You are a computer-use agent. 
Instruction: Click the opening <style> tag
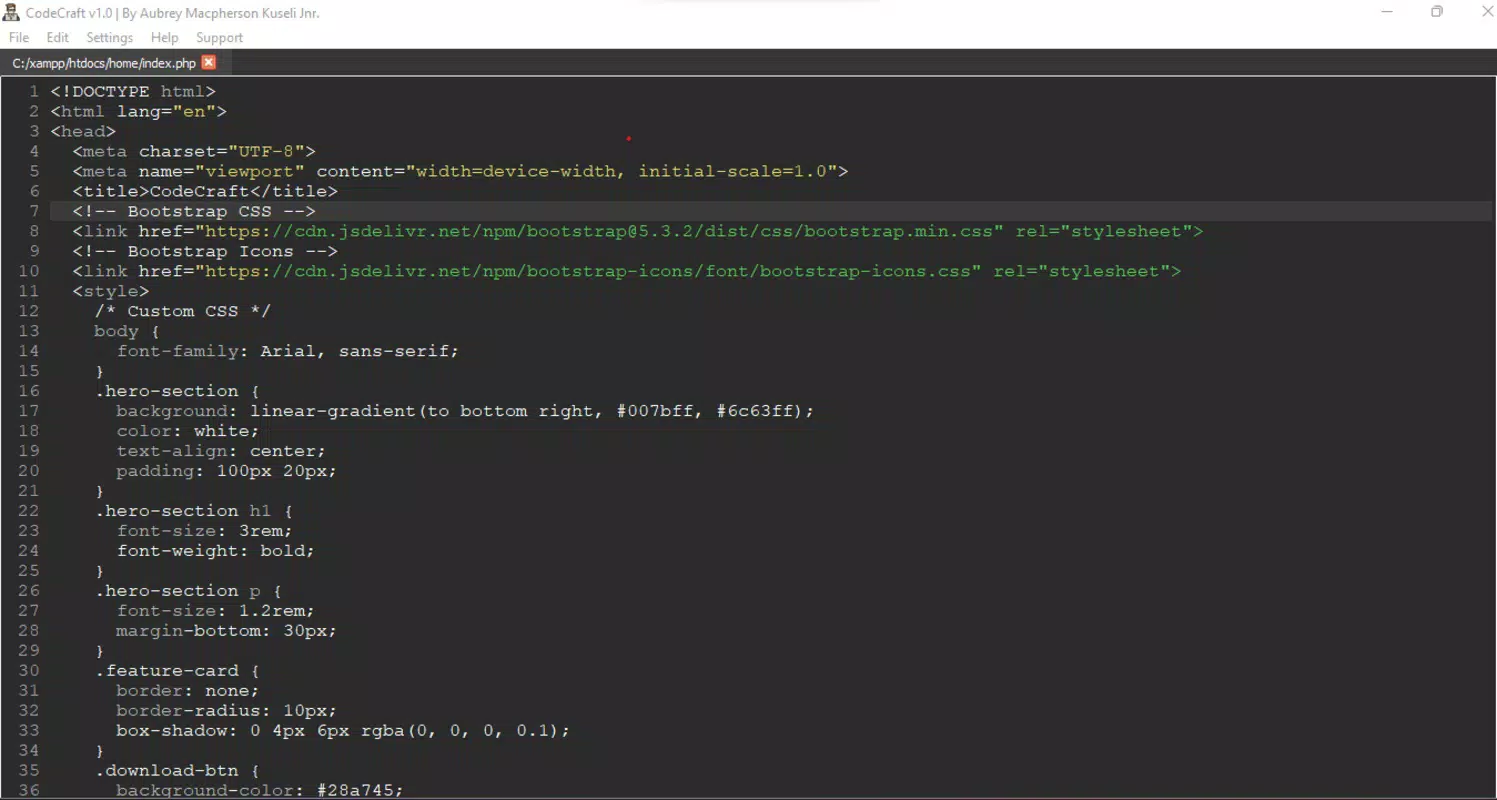(111, 291)
